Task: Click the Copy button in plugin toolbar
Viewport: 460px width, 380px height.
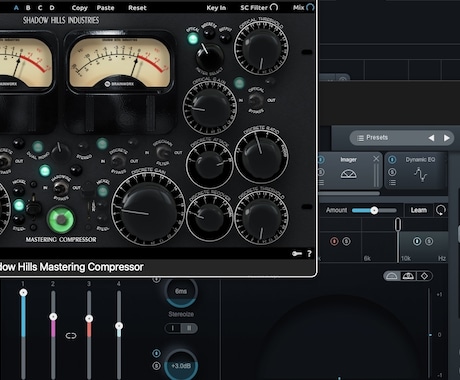Action: tap(79, 8)
